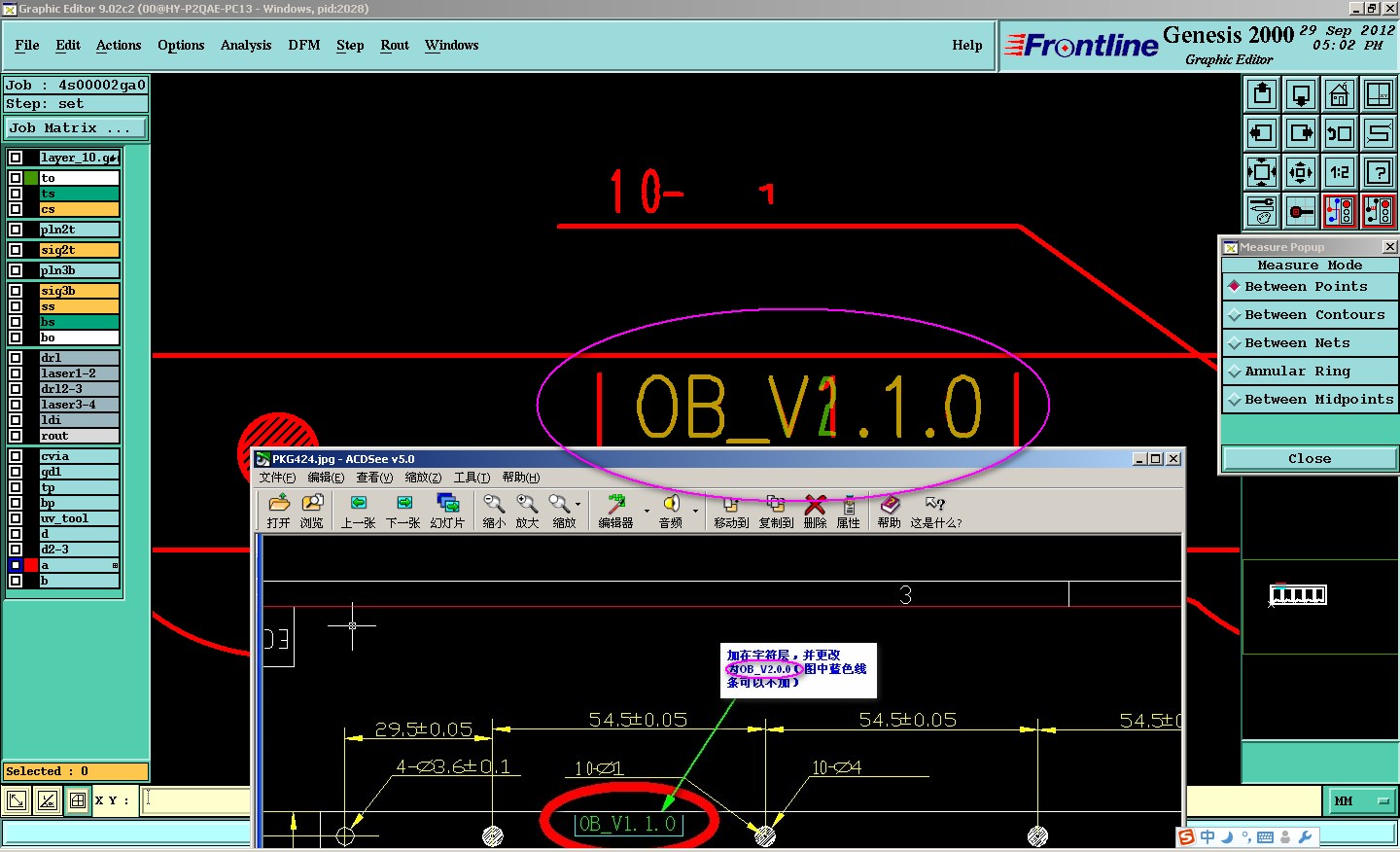Click the previous zoom view icon

[x=1340, y=133]
